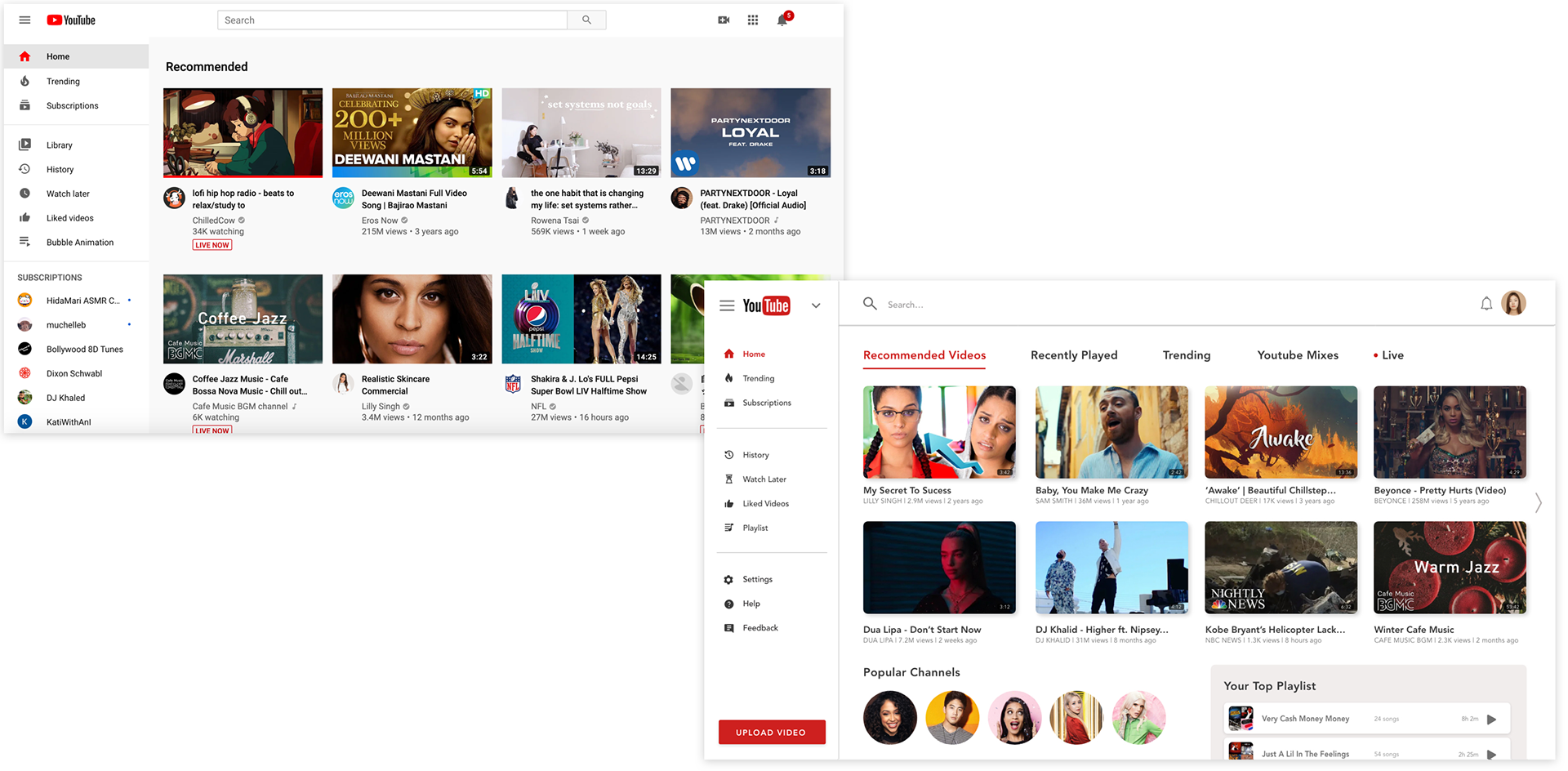Image resolution: width=1568 pixels, height=771 pixels.
Task: Select Home in original YouTube sidebar
Action: (77, 56)
